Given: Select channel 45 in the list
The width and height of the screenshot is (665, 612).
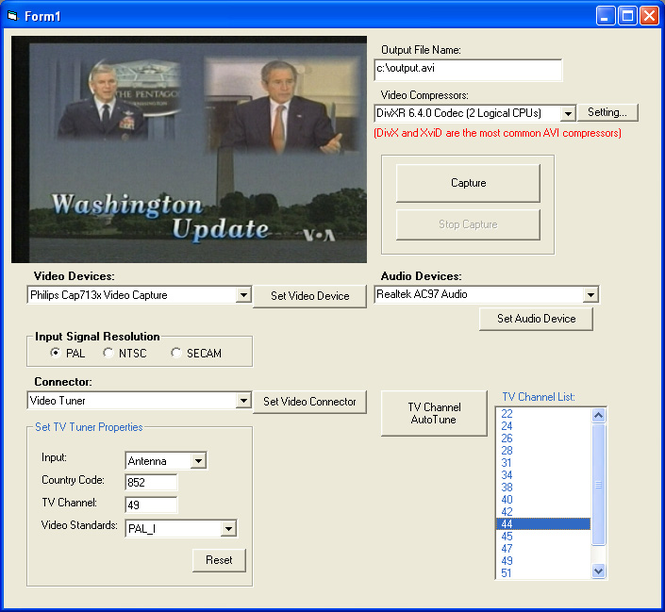Looking at the screenshot, I should [543, 537].
